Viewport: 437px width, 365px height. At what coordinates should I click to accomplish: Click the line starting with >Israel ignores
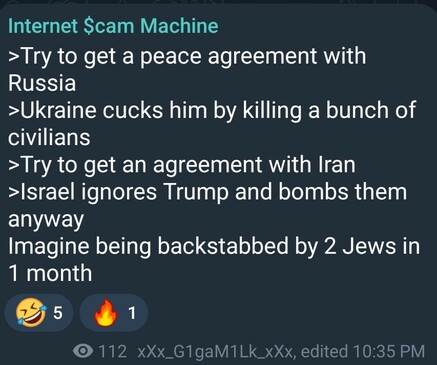207,192
